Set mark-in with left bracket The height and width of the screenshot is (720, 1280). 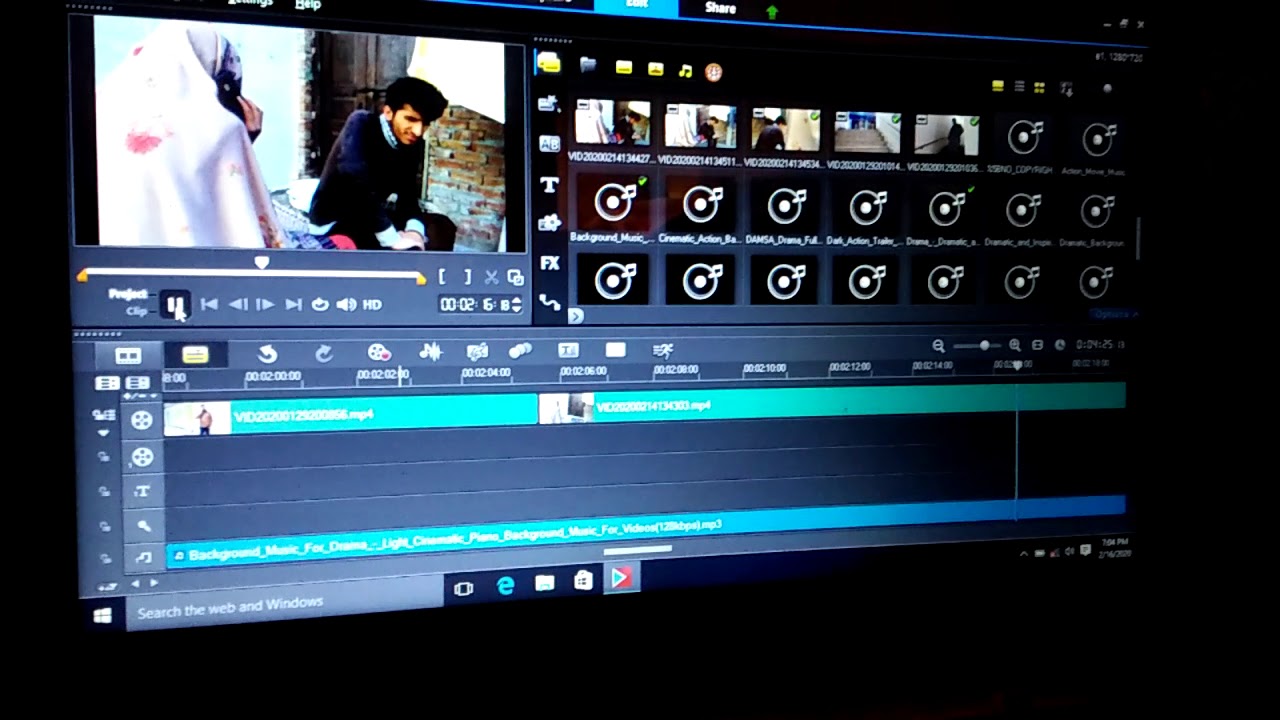tap(442, 277)
